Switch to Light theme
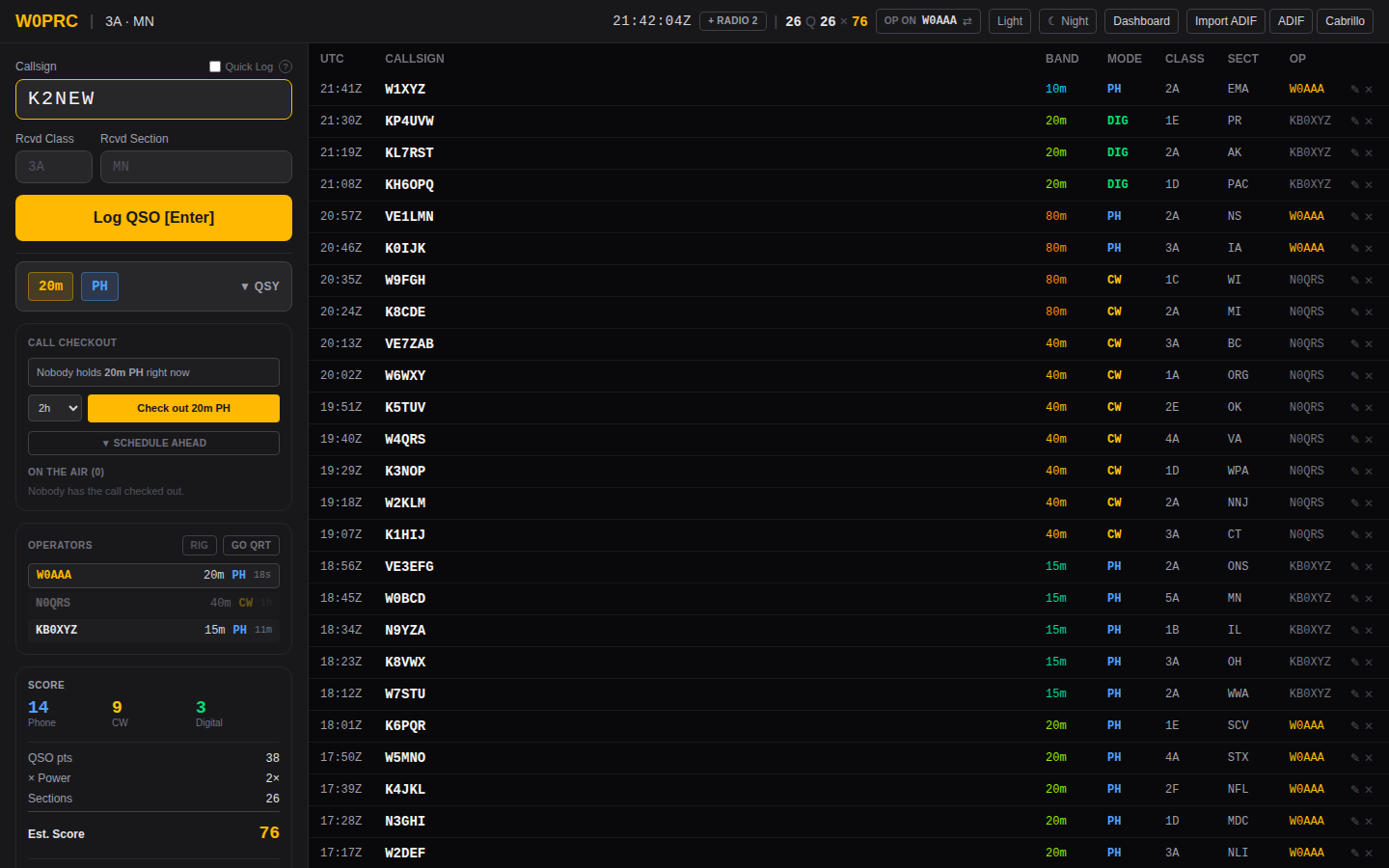This screenshot has width=1389, height=868. pyautogui.click(x=1010, y=21)
